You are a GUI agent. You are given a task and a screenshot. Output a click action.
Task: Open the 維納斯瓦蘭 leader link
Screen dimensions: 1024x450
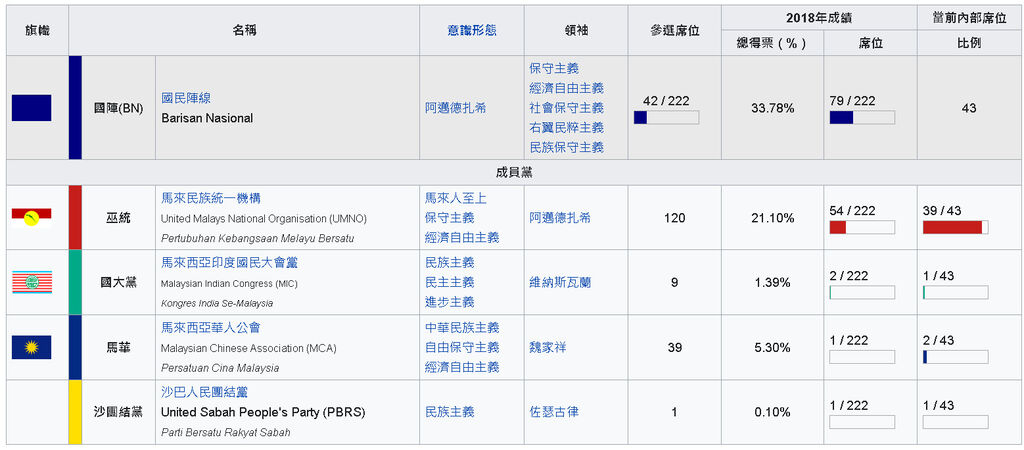click(560, 282)
